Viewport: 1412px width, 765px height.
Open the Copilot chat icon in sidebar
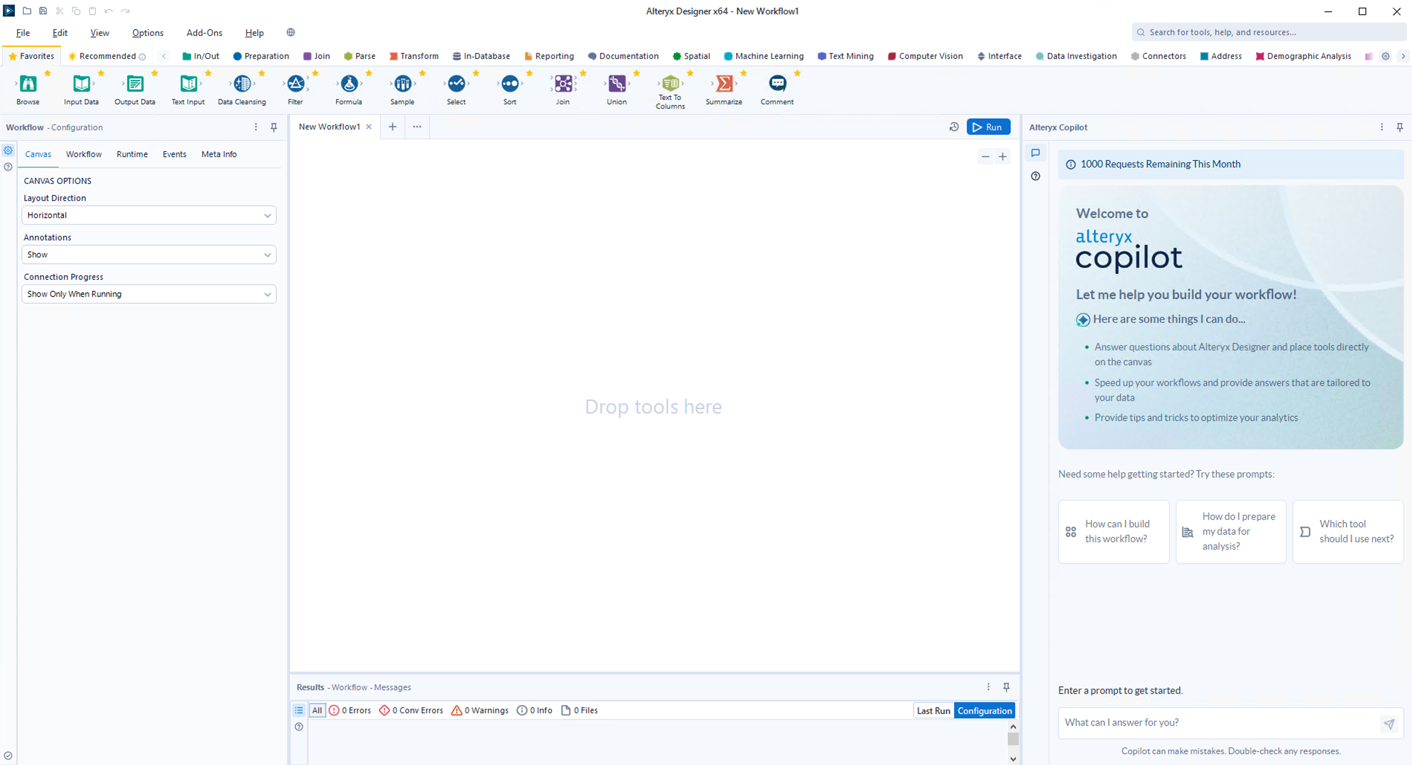tap(1036, 153)
